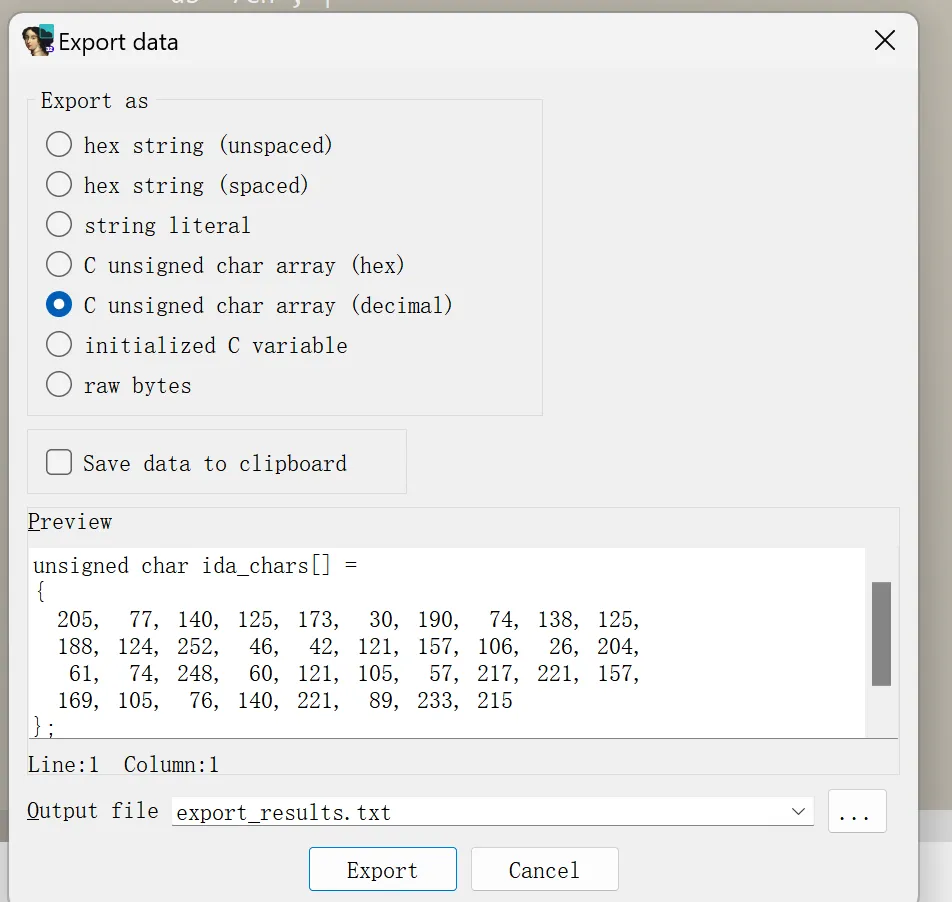Enable Save data to clipboard checkbox

click(x=60, y=462)
